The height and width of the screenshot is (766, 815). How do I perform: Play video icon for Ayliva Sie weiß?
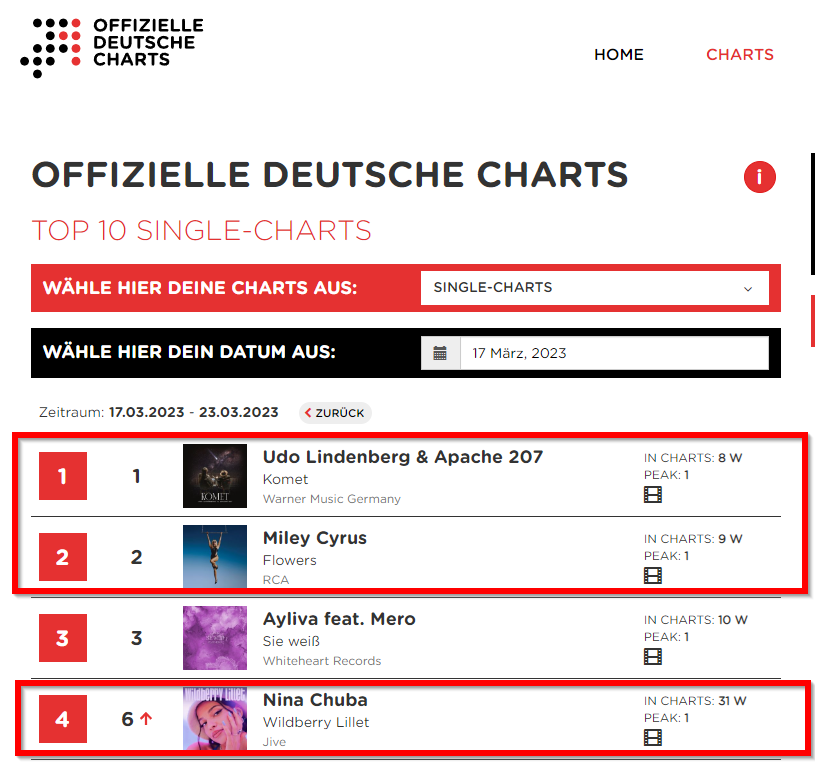653,656
